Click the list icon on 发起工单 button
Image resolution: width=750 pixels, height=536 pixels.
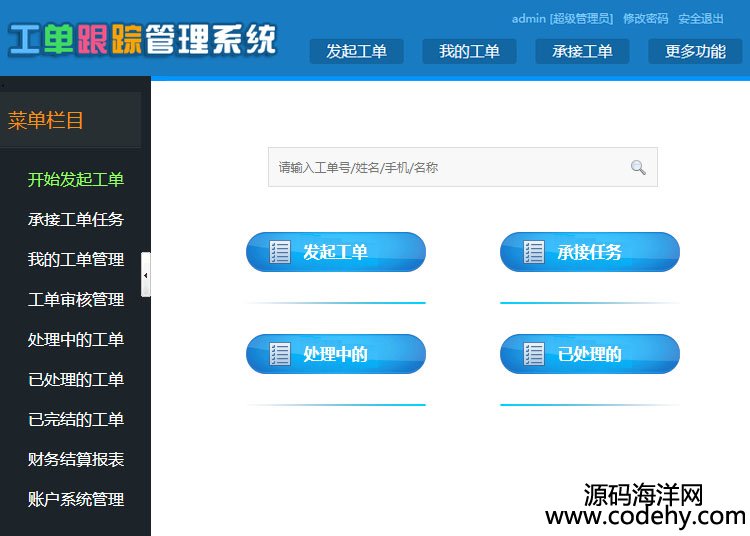pyautogui.click(x=280, y=252)
